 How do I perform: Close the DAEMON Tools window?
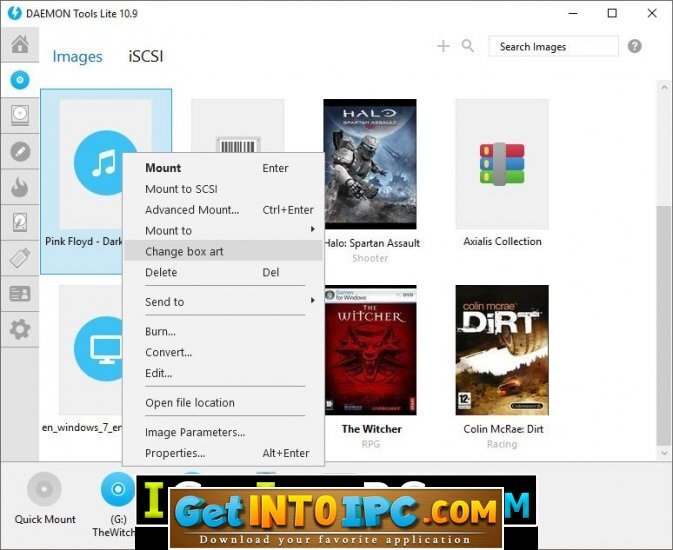point(652,13)
